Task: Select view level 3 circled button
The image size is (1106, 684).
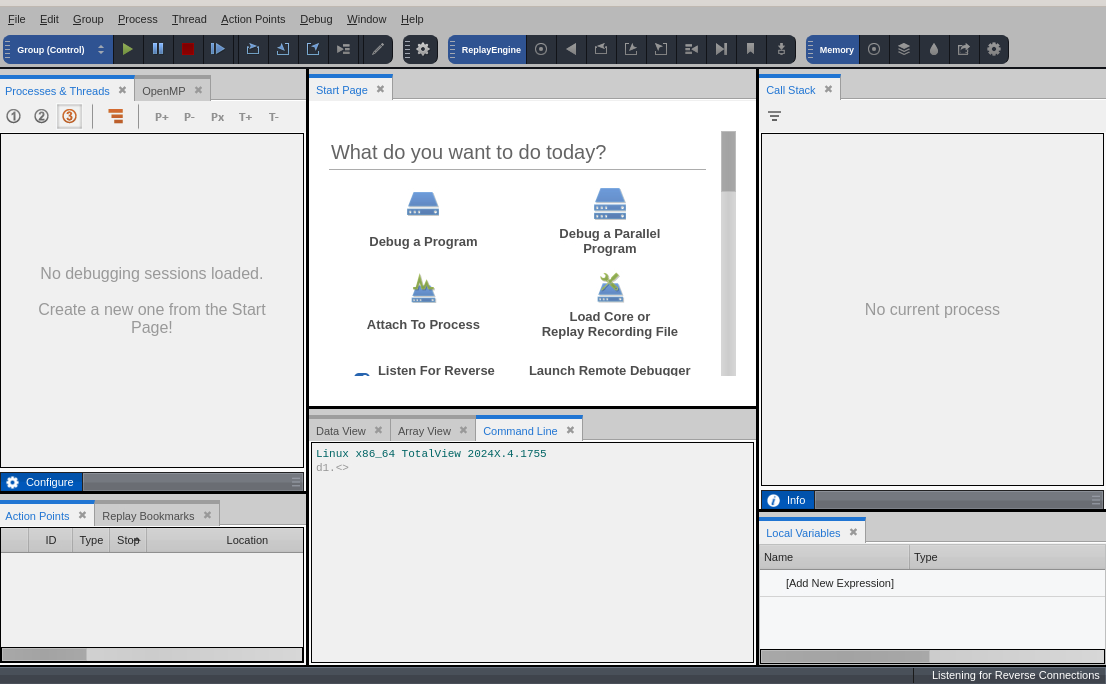Action: [69, 116]
